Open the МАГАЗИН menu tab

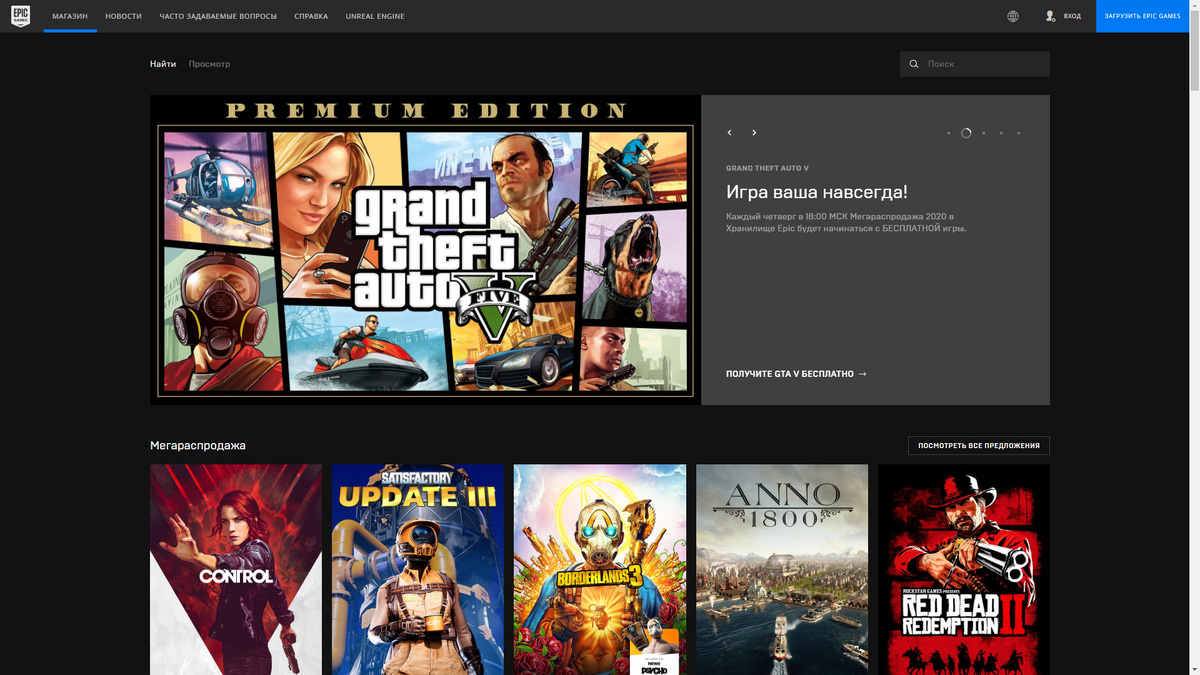[70, 16]
